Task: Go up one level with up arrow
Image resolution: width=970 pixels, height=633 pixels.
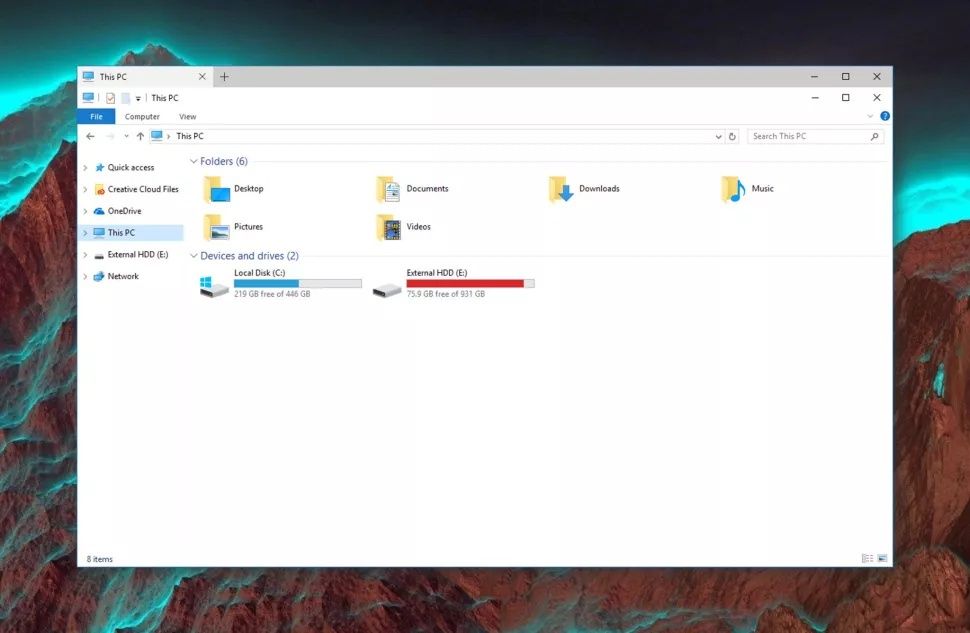Action: [140, 136]
